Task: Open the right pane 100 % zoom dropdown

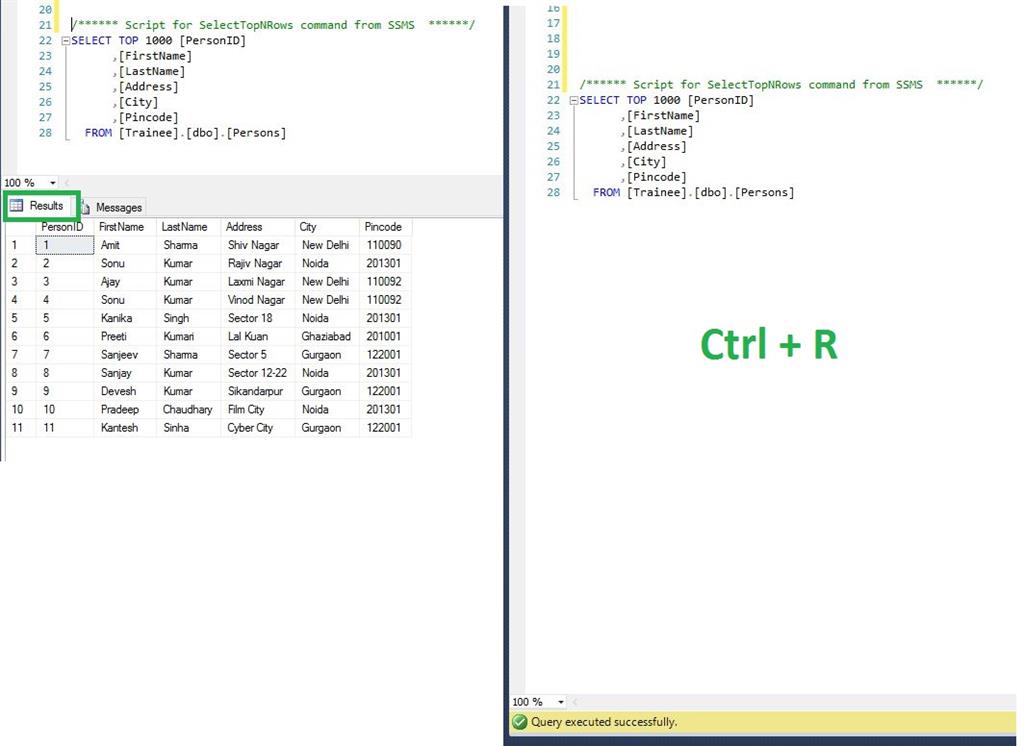Action: (x=561, y=702)
